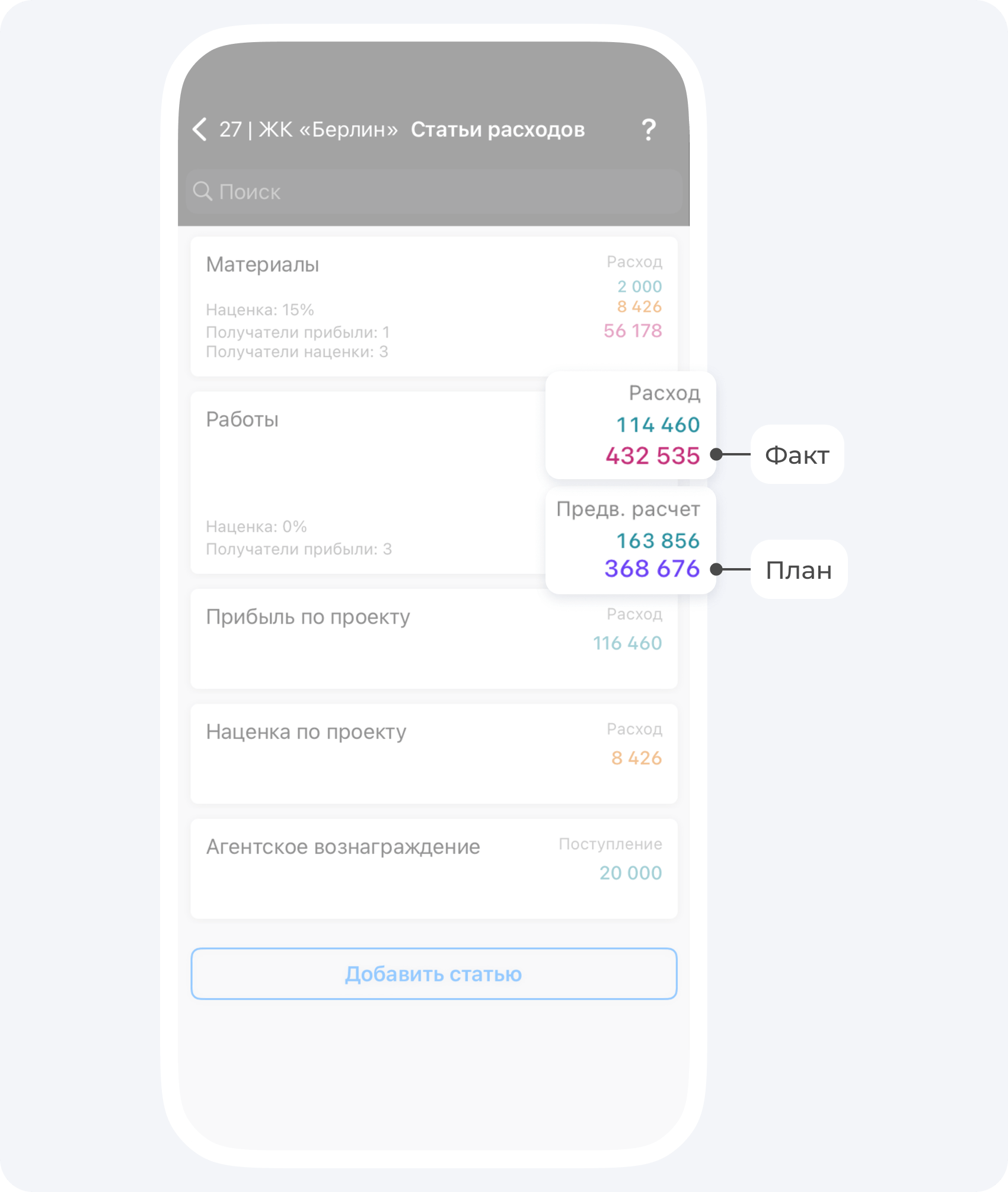
Task: Go back to 27 | ЖК «Берлин» project
Action: (308, 130)
